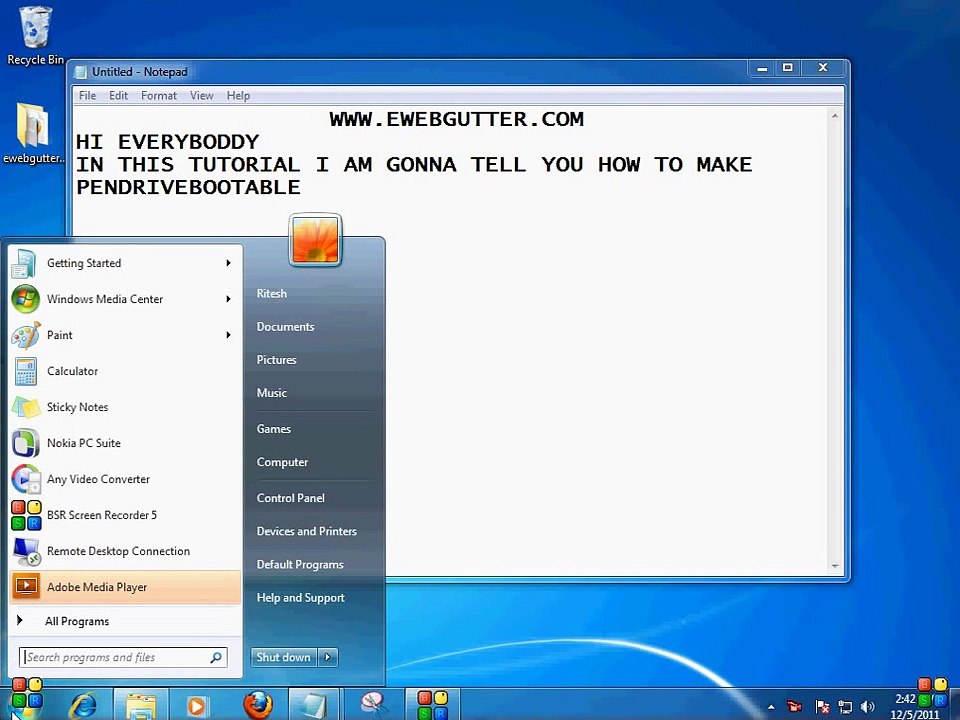Open Notepad Help menu
960x720 pixels.
238,96
